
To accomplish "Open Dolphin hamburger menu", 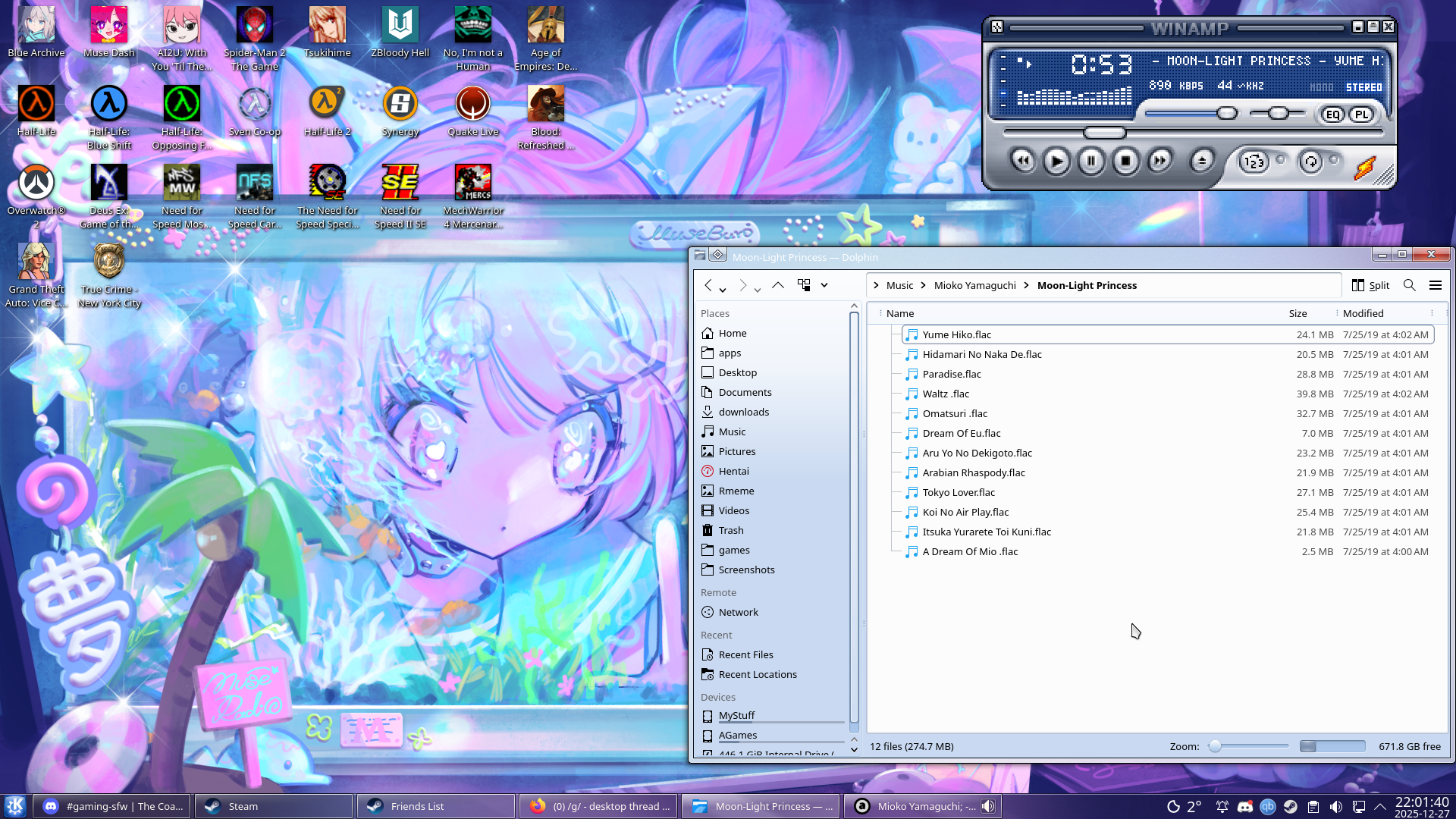I will [1435, 285].
